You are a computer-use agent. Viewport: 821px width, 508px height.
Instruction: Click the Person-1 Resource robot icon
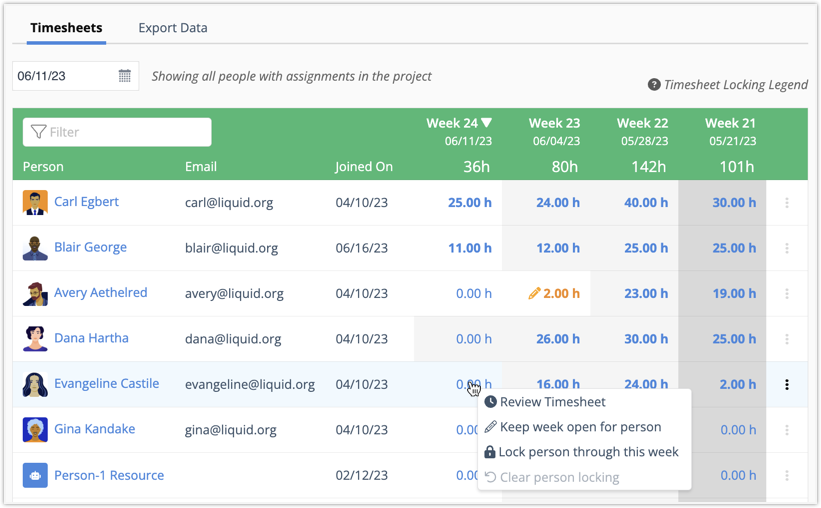click(35, 476)
